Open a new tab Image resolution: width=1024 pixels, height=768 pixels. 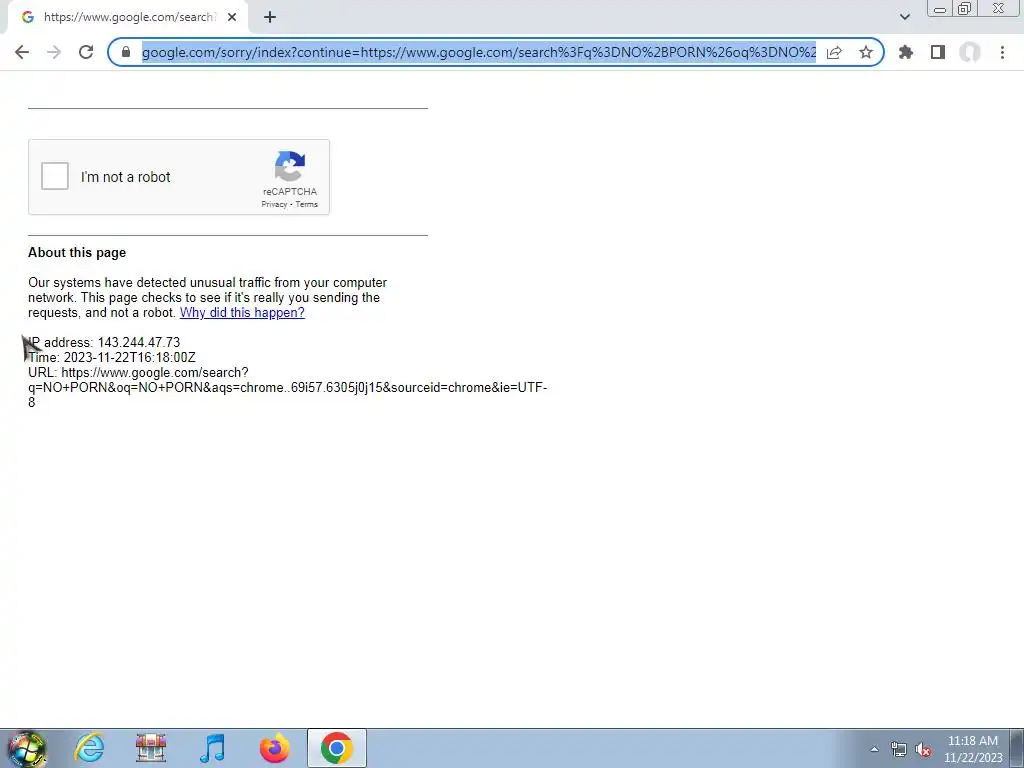[x=270, y=17]
